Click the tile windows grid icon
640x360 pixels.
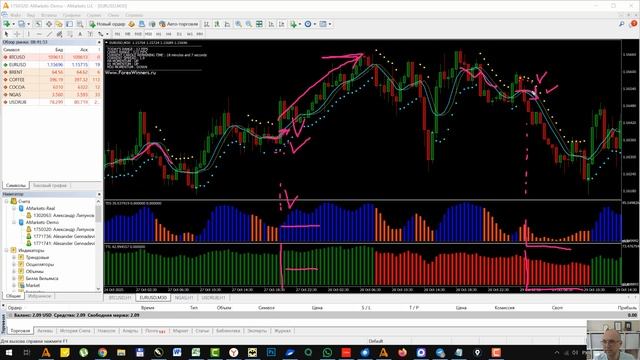point(259,24)
